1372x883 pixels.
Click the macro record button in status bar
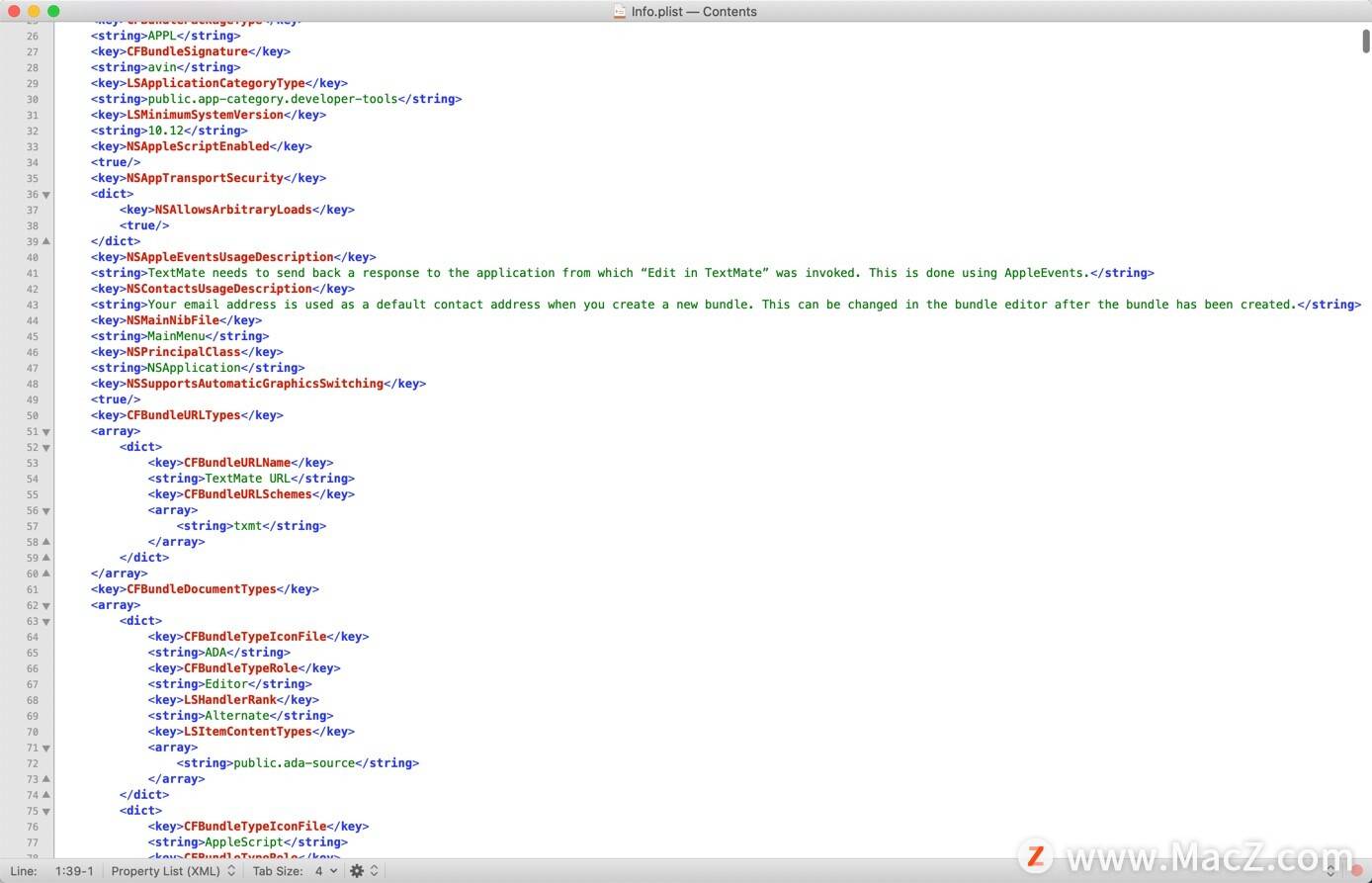click(1356, 871)
